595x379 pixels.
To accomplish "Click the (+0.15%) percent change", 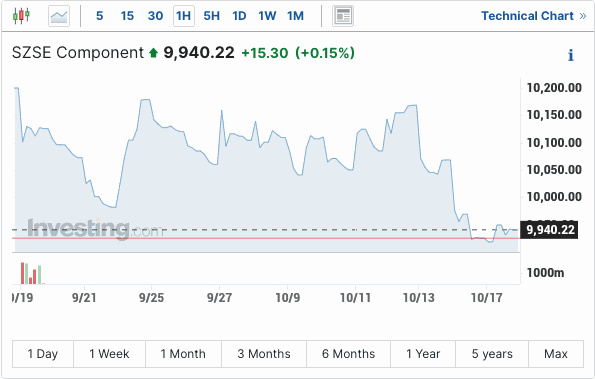I will click(x=325, y=53).
